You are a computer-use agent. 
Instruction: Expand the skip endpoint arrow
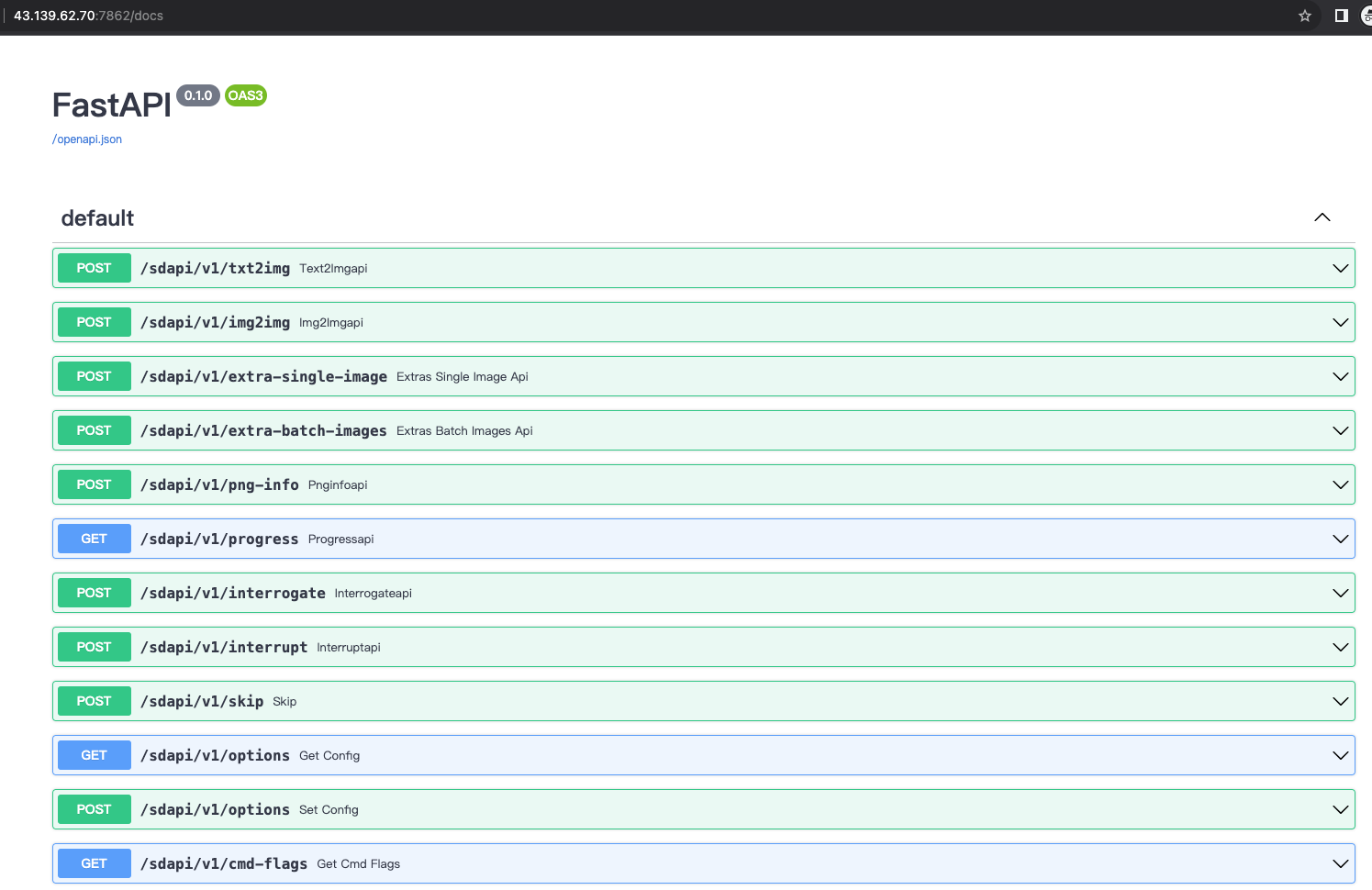click(1341, 701)
